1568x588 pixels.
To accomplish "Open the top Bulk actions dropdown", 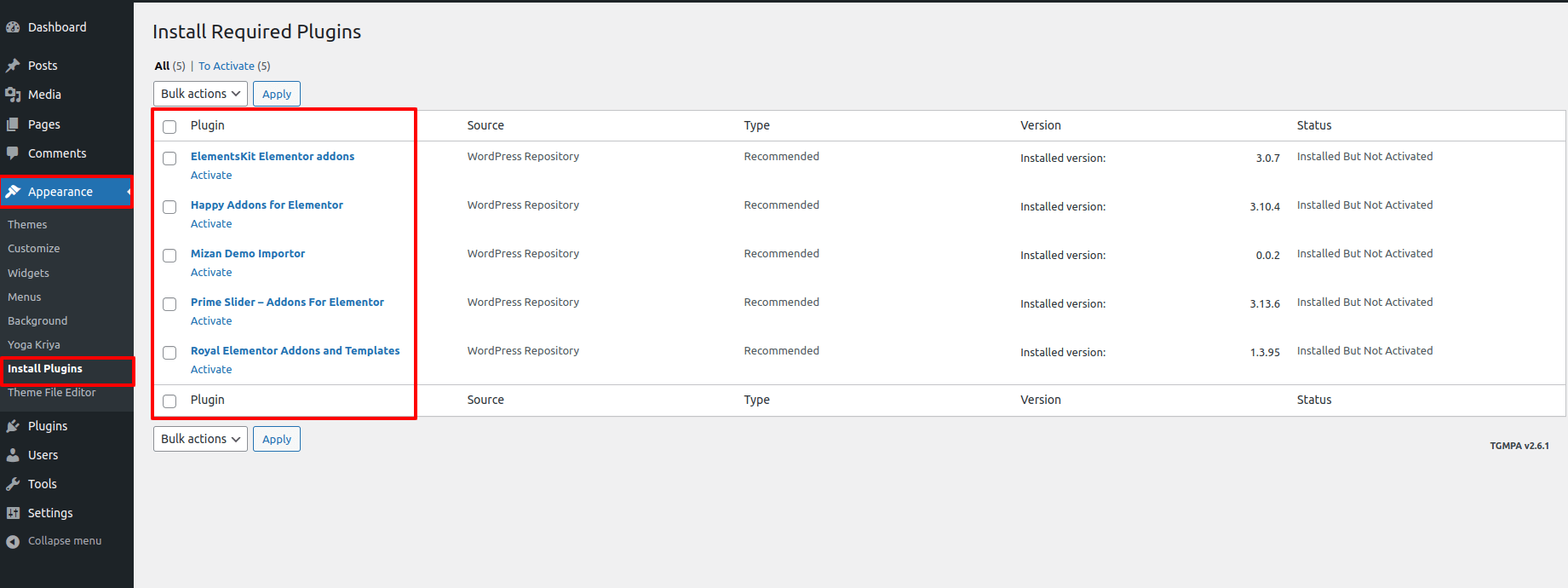I will coord(200,94).
